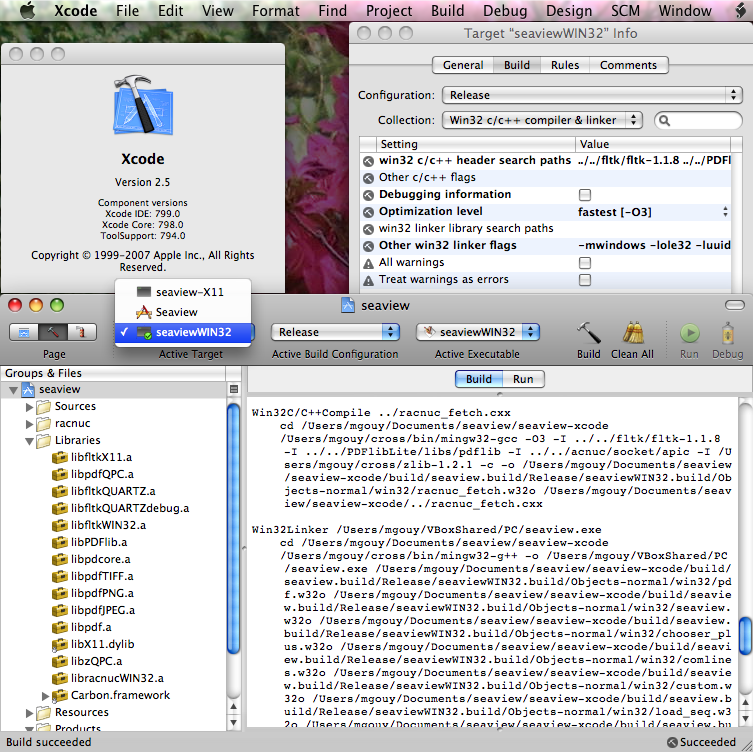753x752 pixels.
Task: Click the seaview project icon in tree
Action: (28, 389)
